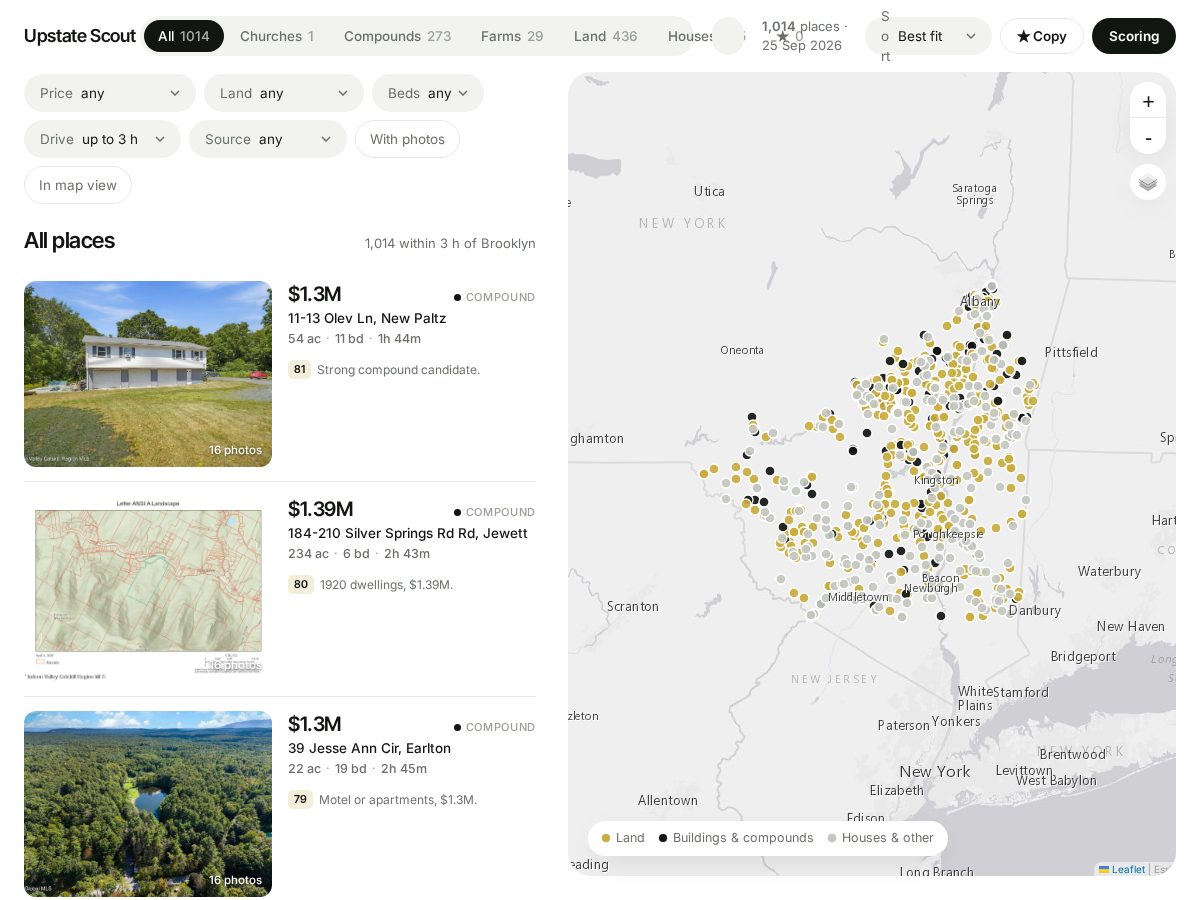Click the All places heading
The image size is (1200, 900).
(69, 241)
